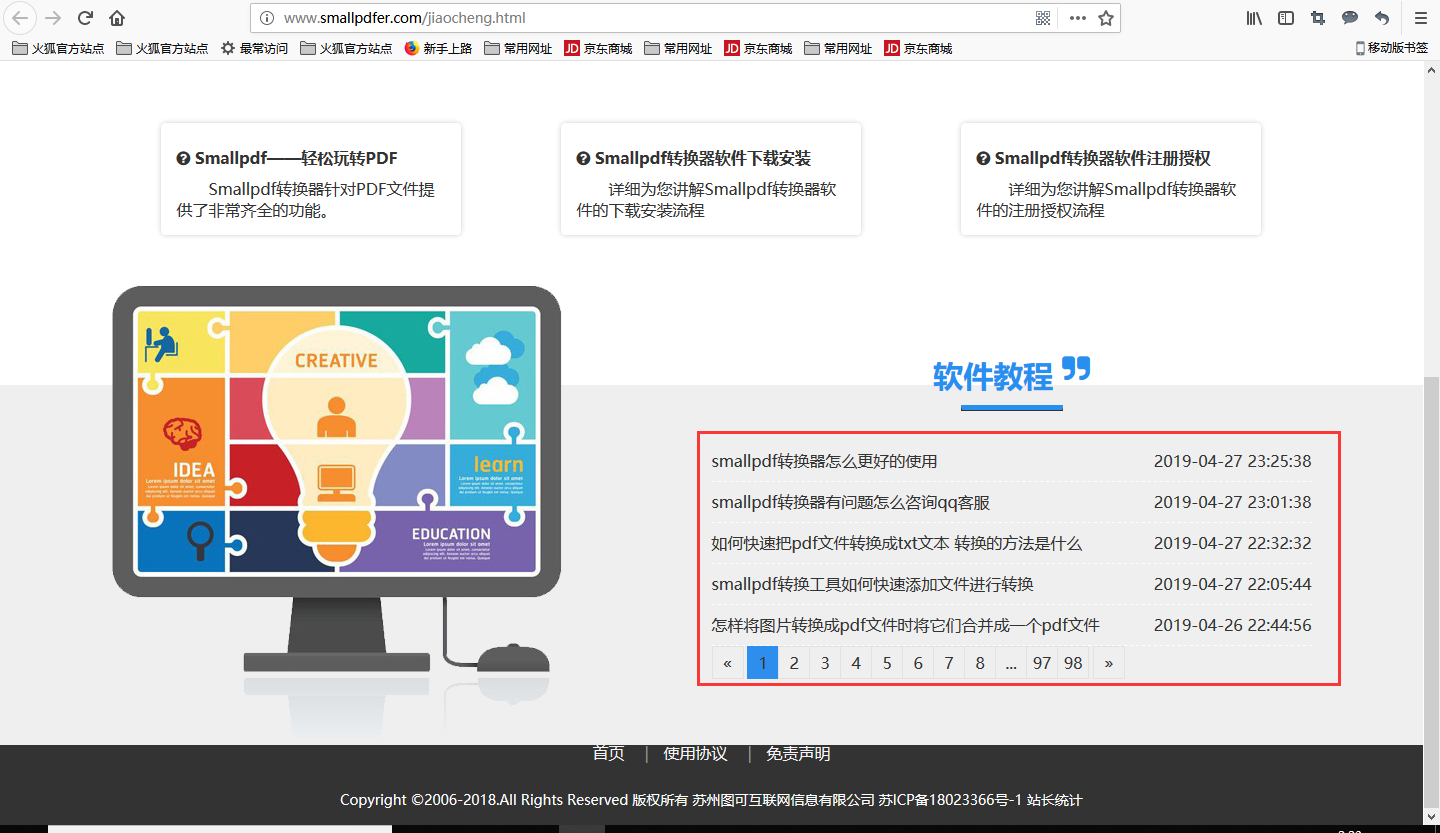This screenshot has height=833, width=1440.
Task: Open the article smallpdf转换工具如何快速添加文件进行转换
Action: click(872, 584)
